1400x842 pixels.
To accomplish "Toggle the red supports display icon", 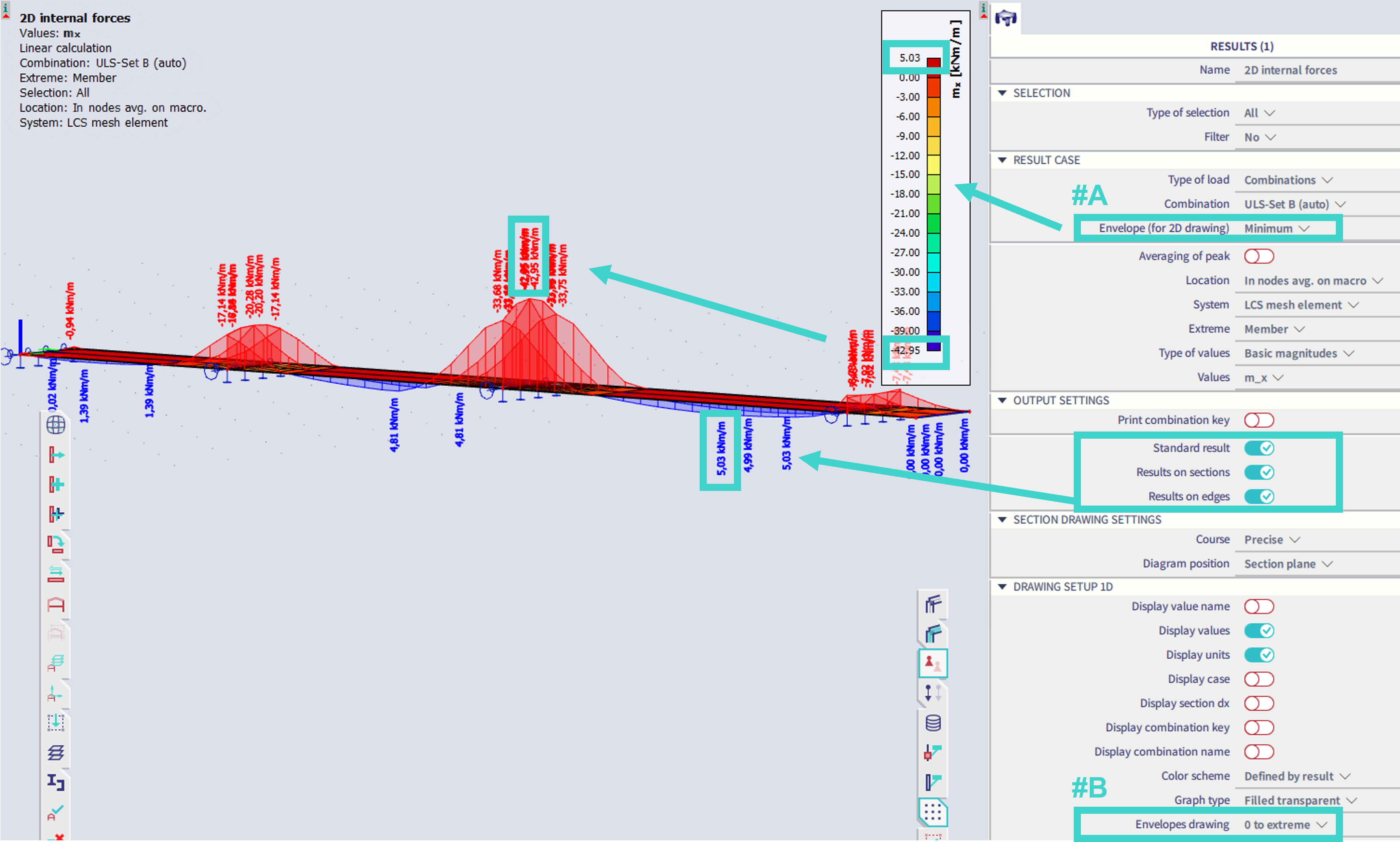I will (933, 663).
